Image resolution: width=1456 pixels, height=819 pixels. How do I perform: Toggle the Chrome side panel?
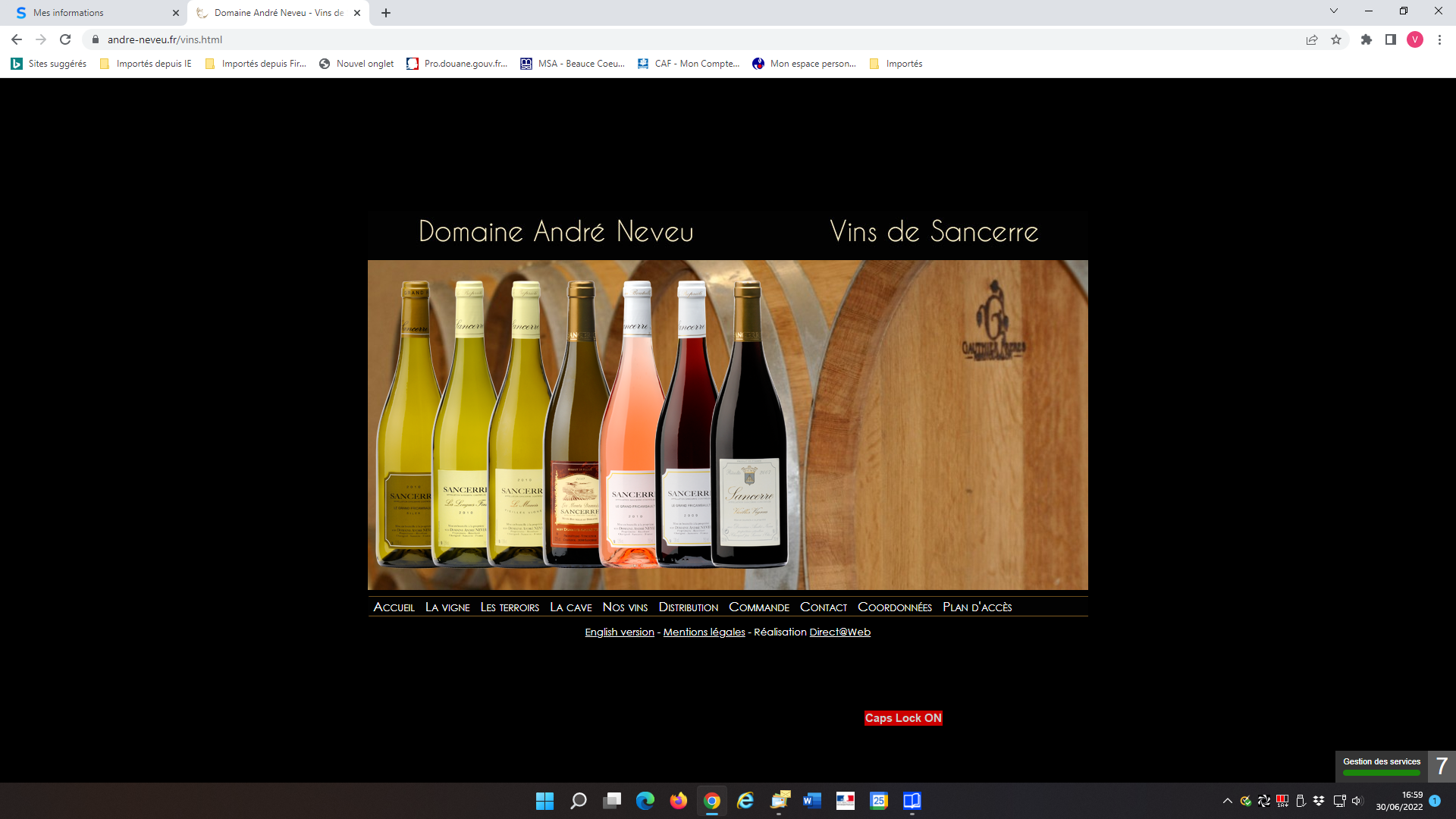pyautogui.click(x=1391, y=39)
